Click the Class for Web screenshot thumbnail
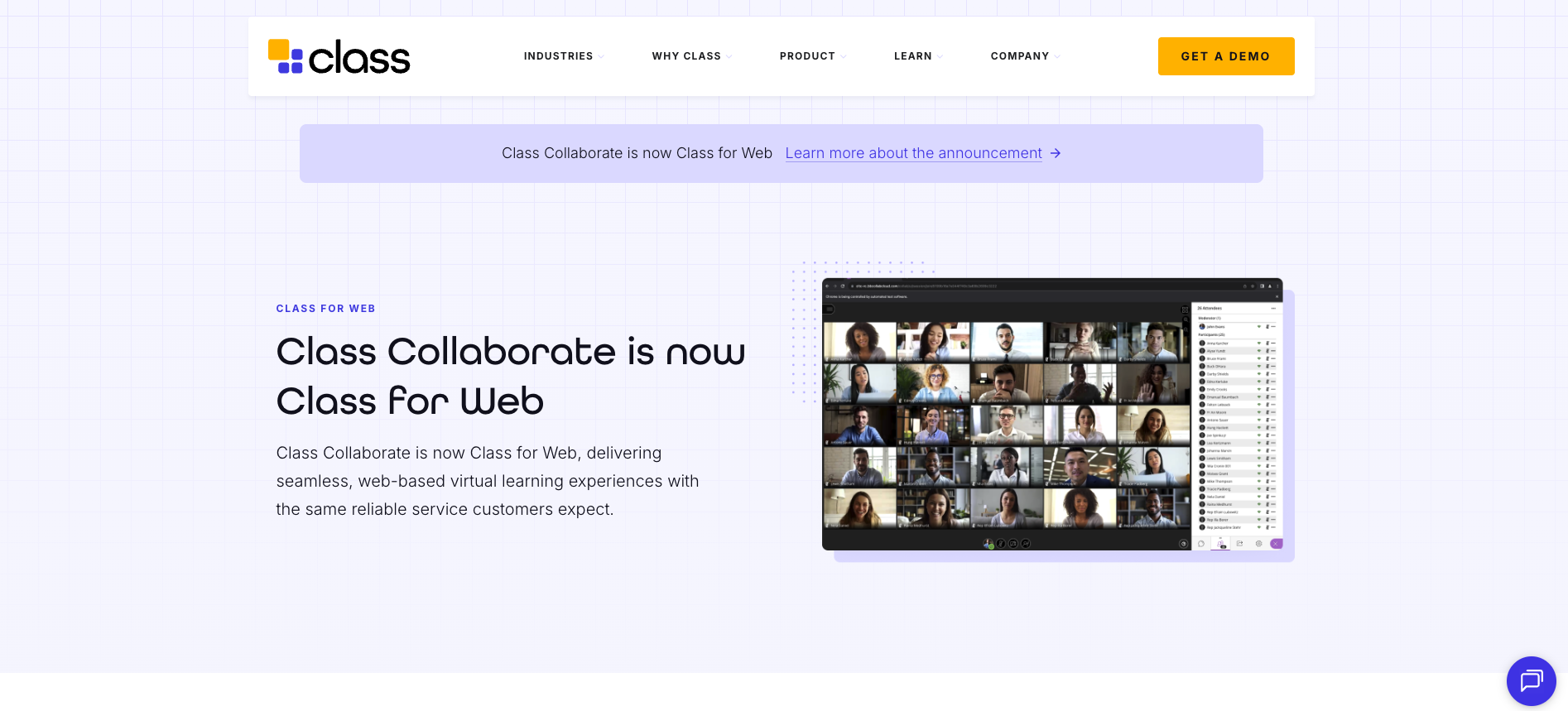Viewport: 1568px width, 711px height. (x=1052, y=414)
